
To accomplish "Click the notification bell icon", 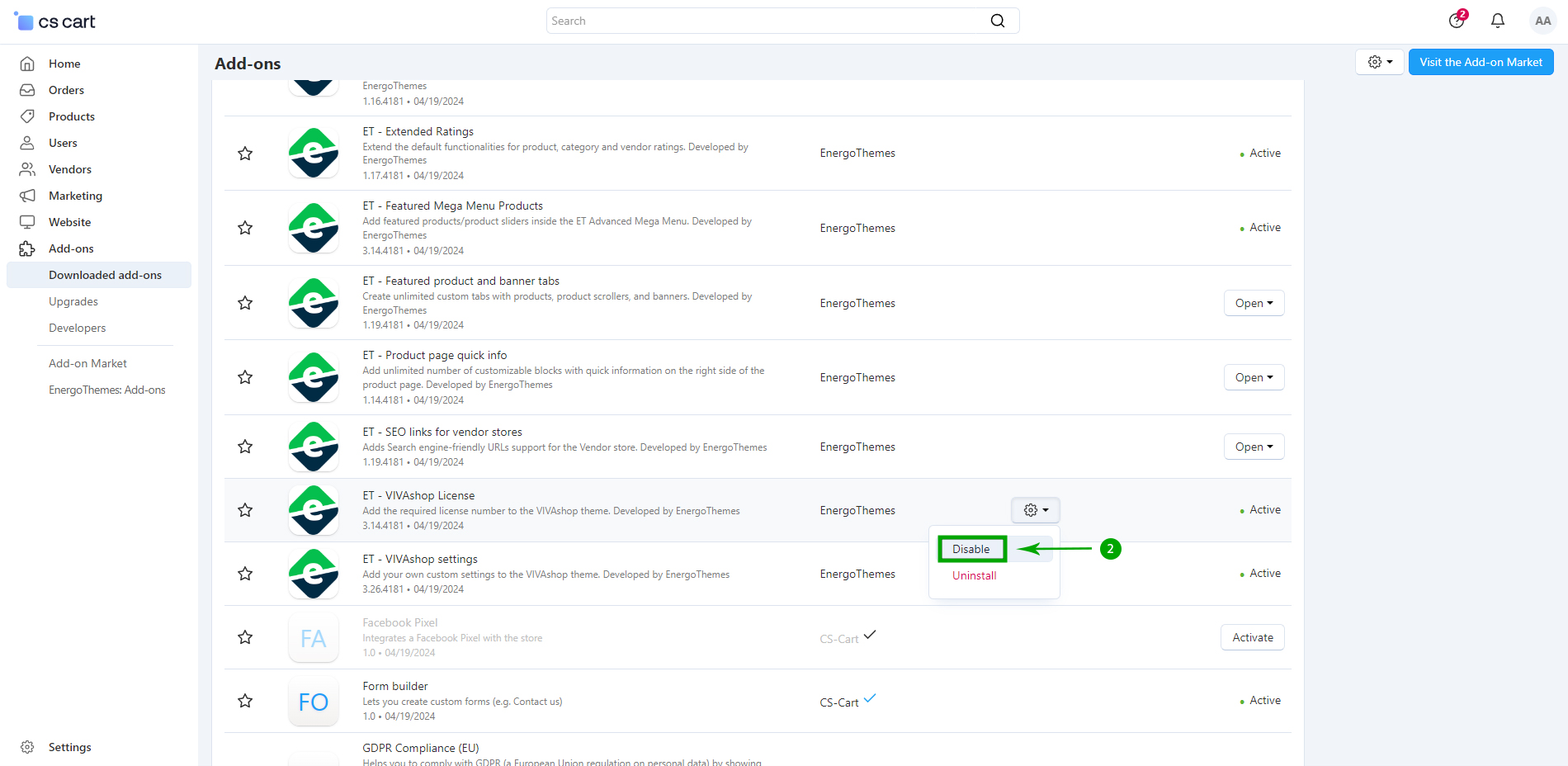I will pyautogui.click(x=1497, y=21).
